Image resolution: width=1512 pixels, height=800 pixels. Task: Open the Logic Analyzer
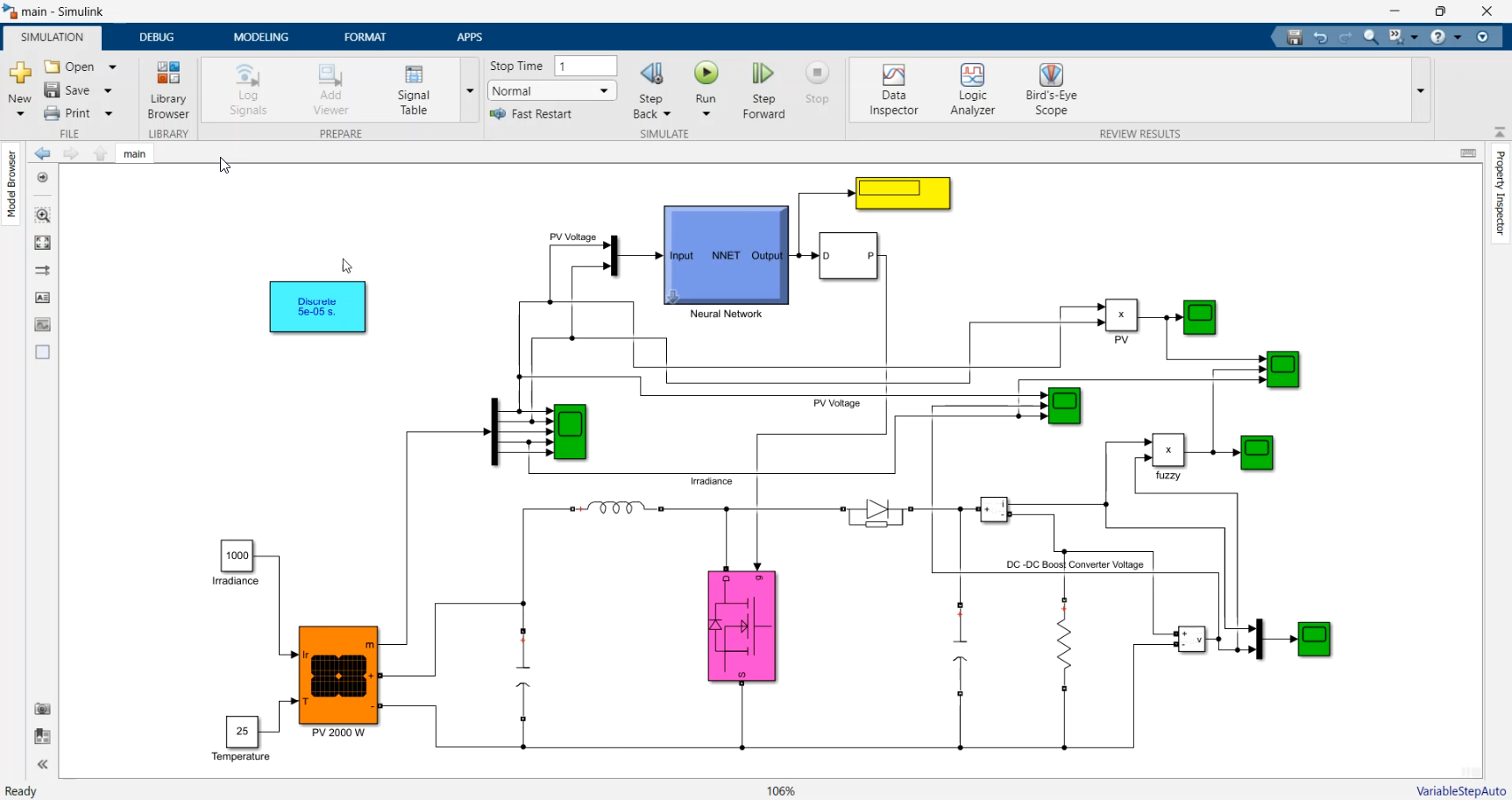[972, 89]
